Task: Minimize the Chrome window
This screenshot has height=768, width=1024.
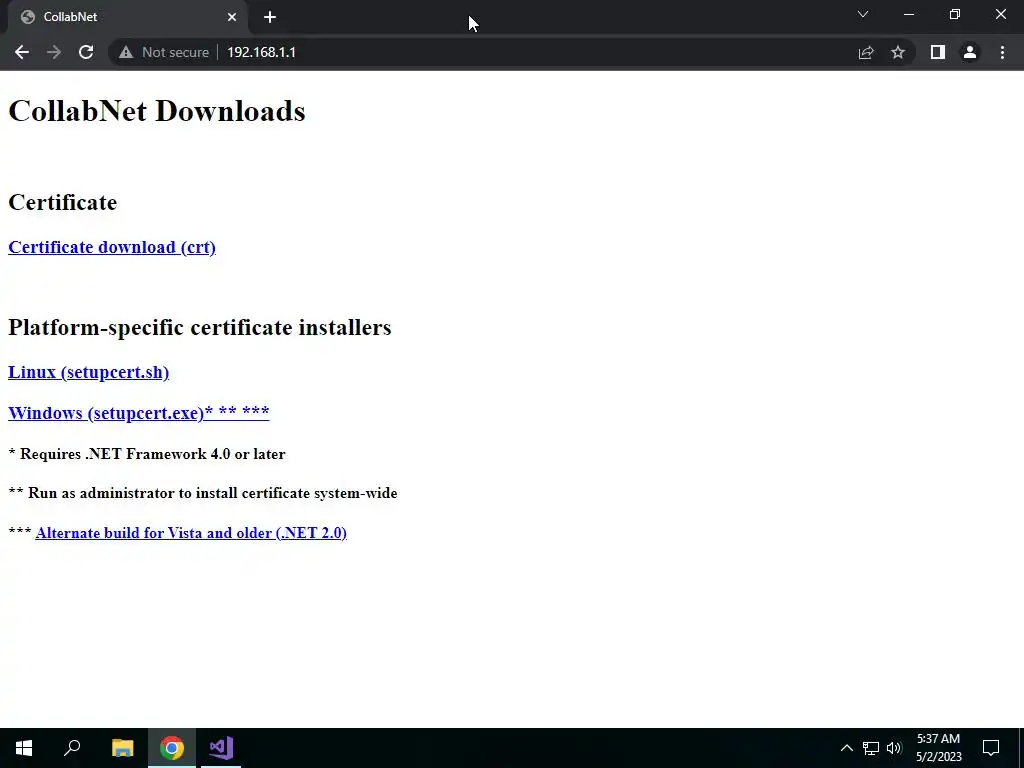Action: (909, 14)
